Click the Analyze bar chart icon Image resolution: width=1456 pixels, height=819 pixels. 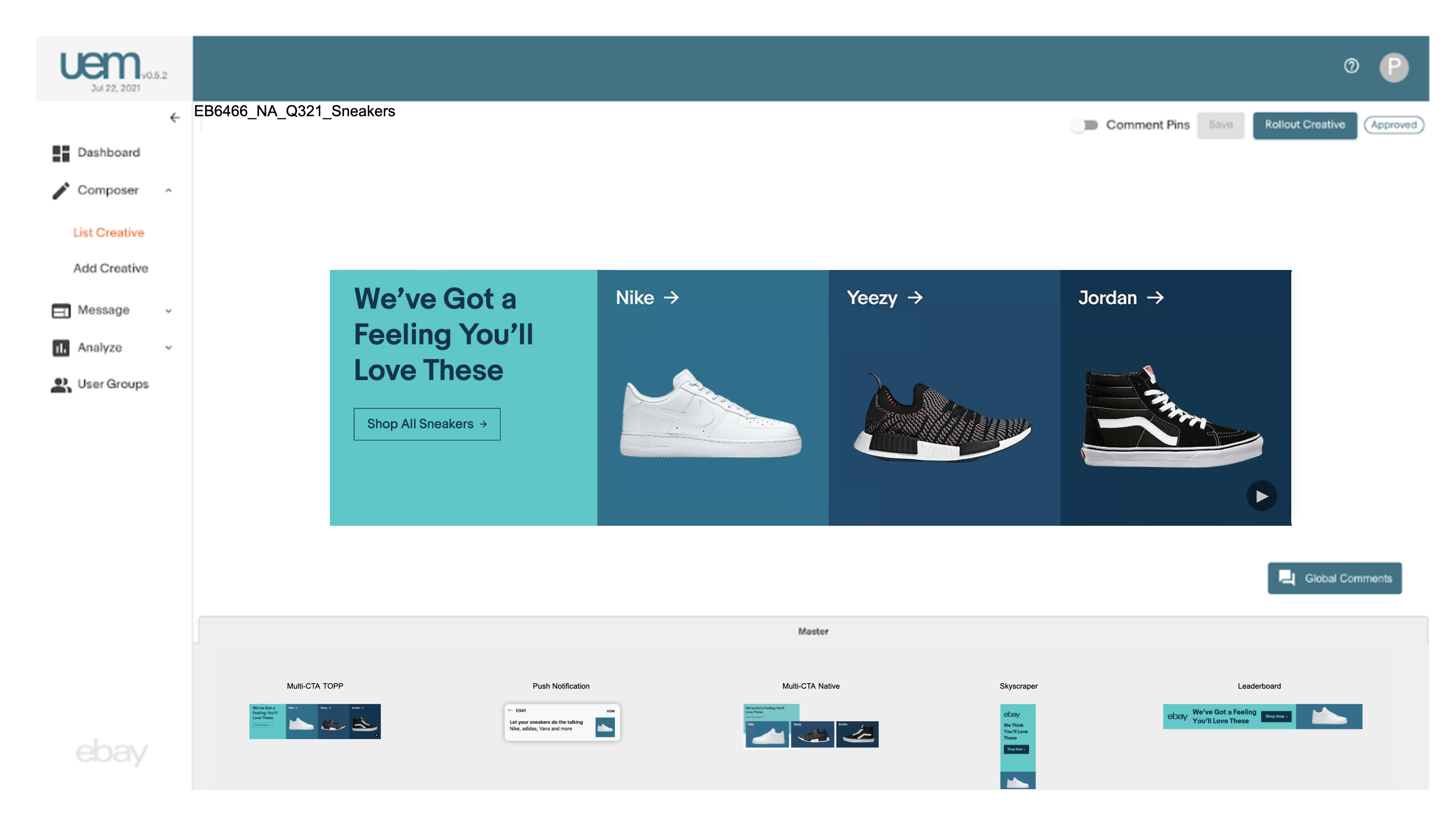61,348
